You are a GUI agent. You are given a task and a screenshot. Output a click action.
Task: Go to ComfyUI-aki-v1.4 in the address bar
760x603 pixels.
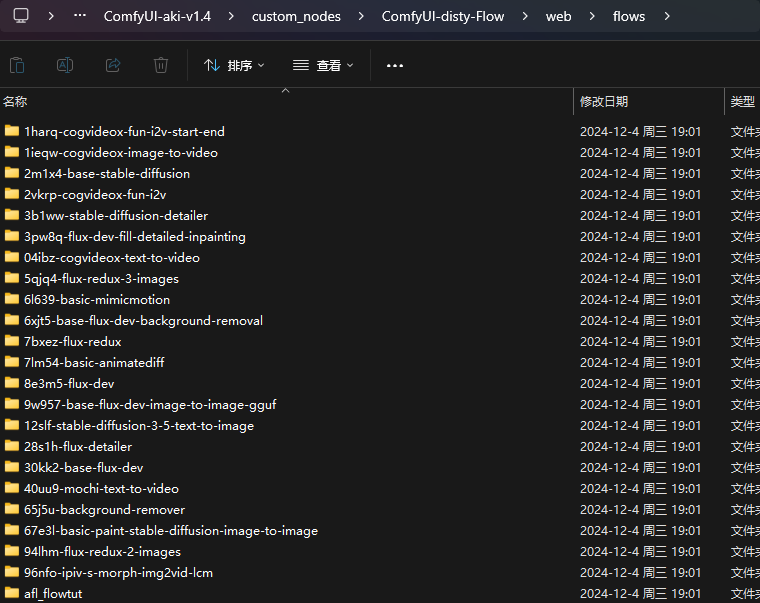(x=157, y=16)
